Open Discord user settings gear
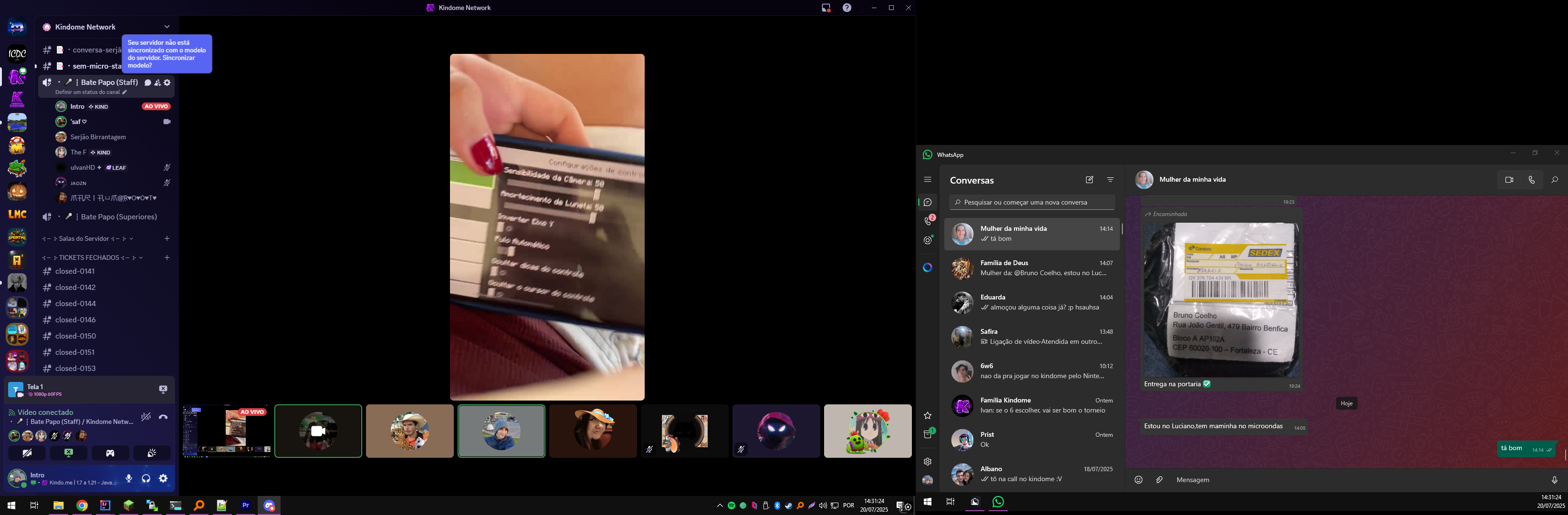This screenshot has height=515, width=1568. tap(163, 478)
